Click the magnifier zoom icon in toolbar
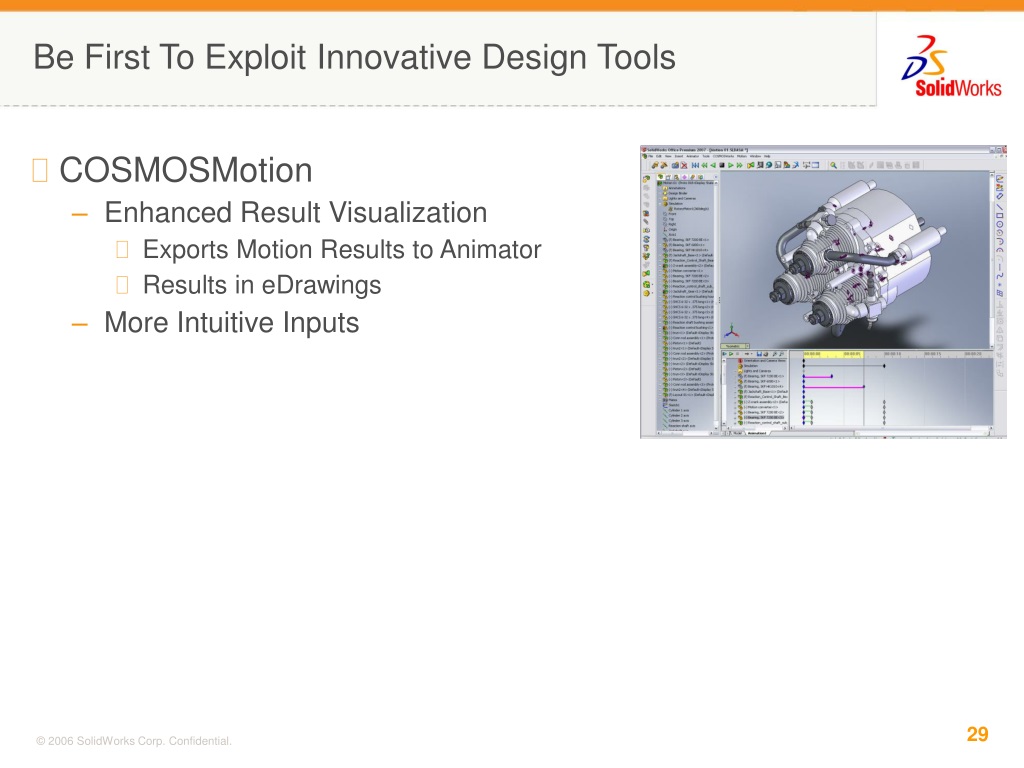The image size is (1024, 768). (x=833, y=165)
